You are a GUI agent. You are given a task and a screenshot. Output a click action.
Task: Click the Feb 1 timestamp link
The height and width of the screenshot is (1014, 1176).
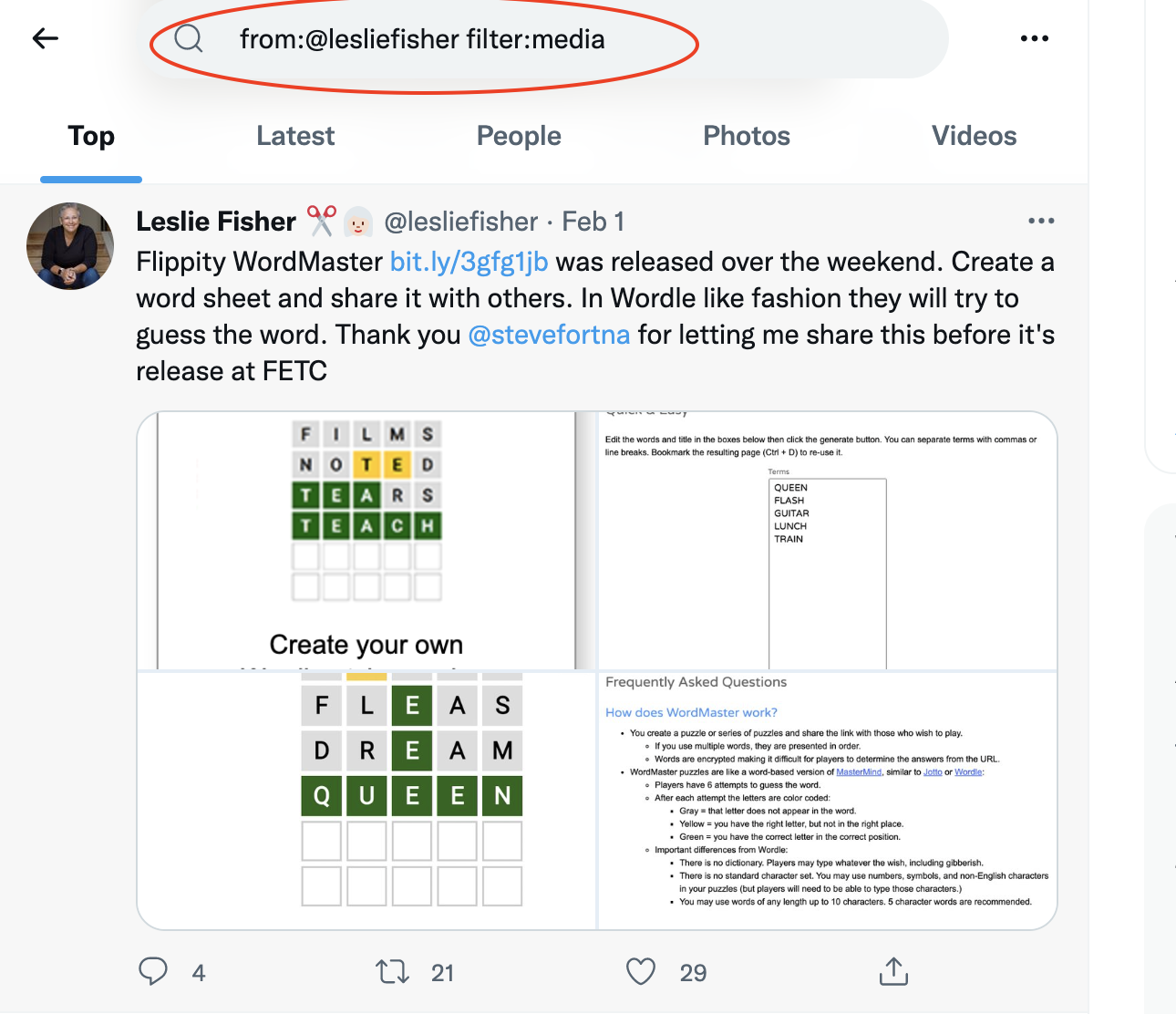(592, 221)
